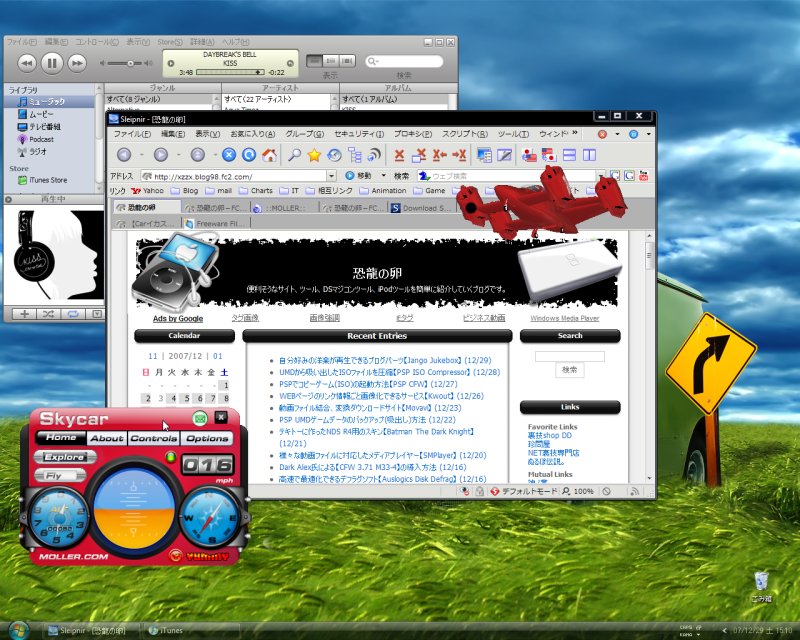Open Skycar Controls tab

pyautogui.click(x=153, y=438)
